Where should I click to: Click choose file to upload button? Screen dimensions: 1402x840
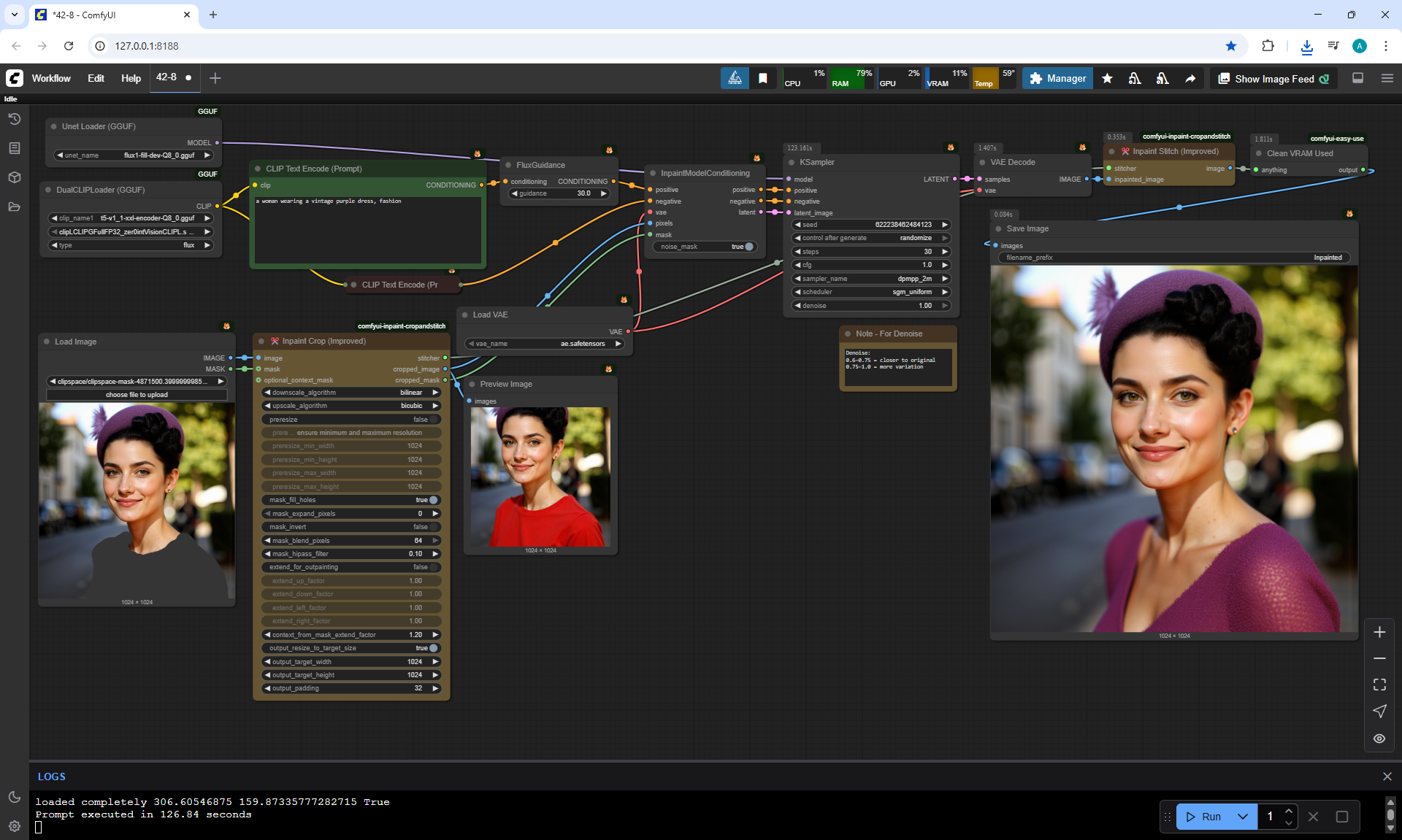coord(137,395)
